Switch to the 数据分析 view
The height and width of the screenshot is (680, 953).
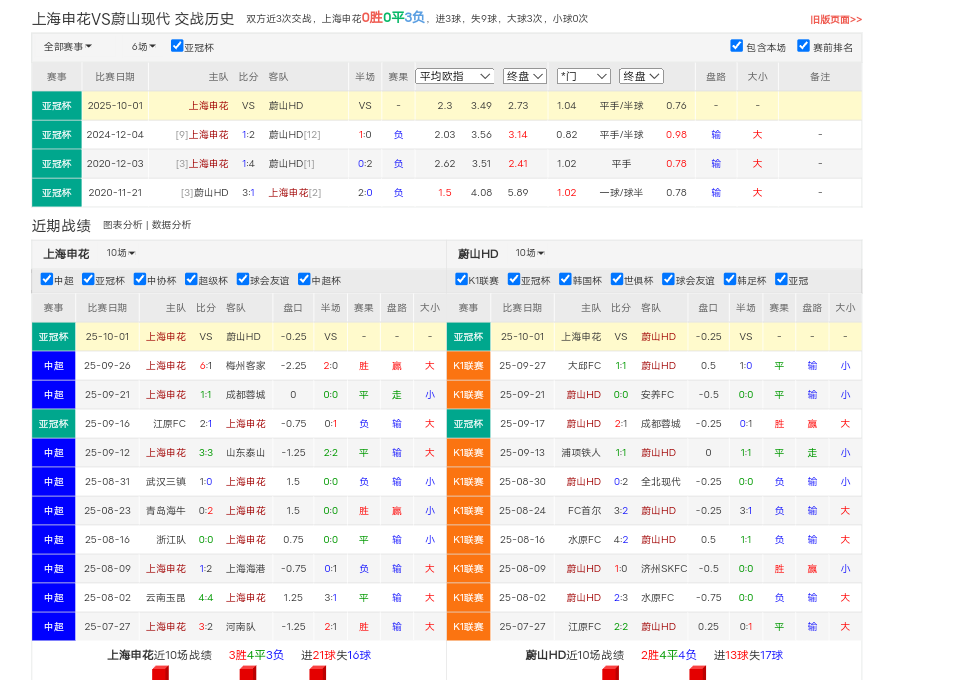[171, 225]
